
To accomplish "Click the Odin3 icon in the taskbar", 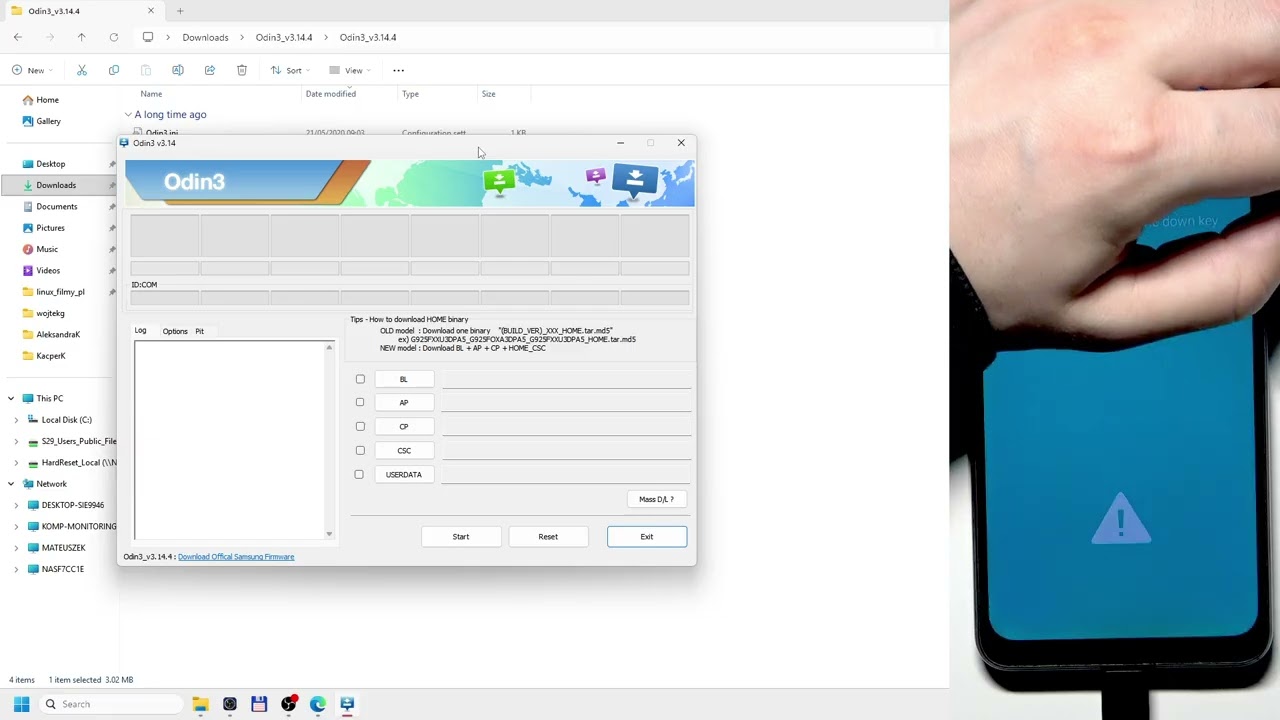I will point(347,704).
